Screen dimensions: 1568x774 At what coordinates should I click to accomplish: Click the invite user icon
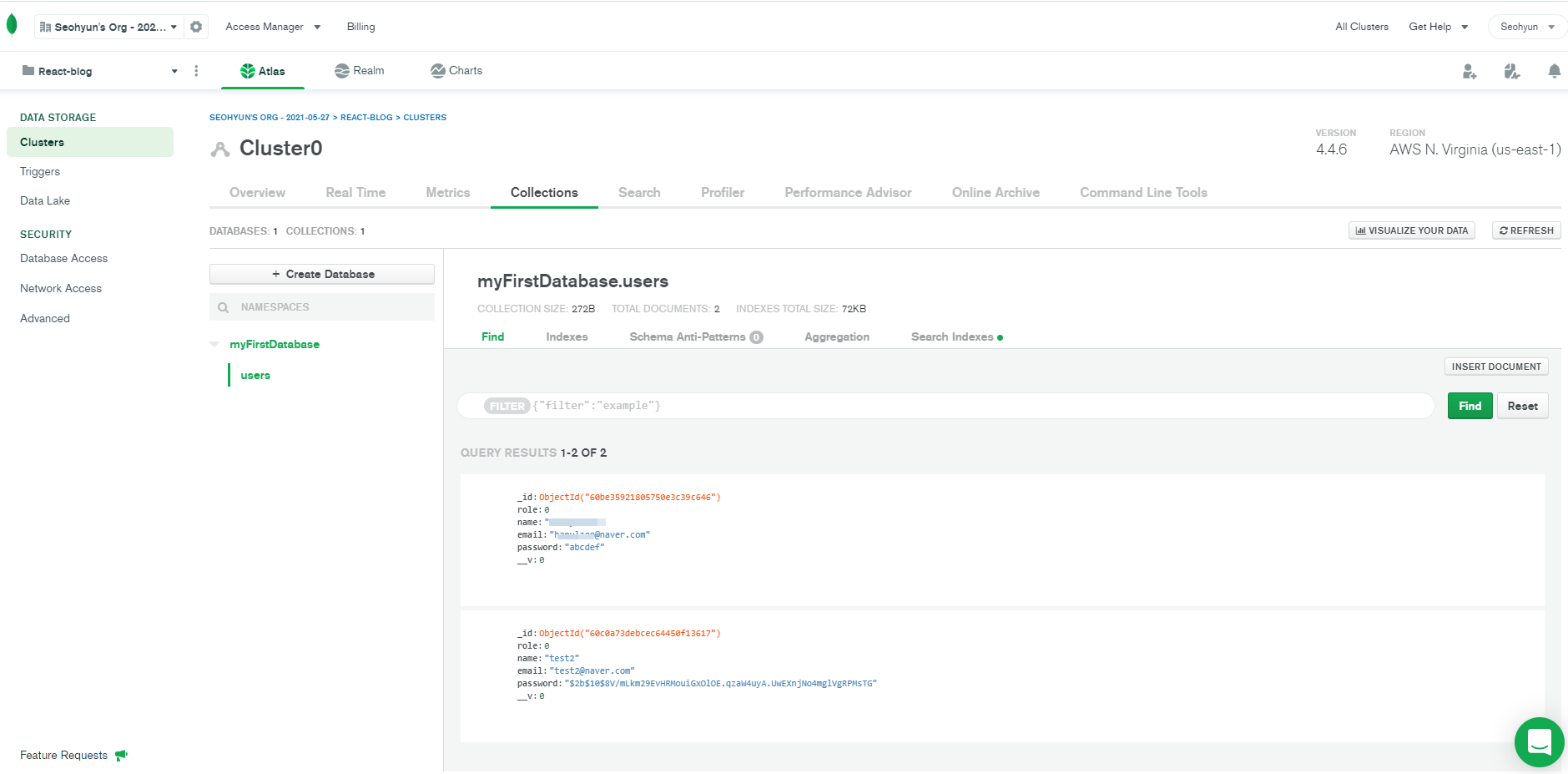[x=1470, y=72]
